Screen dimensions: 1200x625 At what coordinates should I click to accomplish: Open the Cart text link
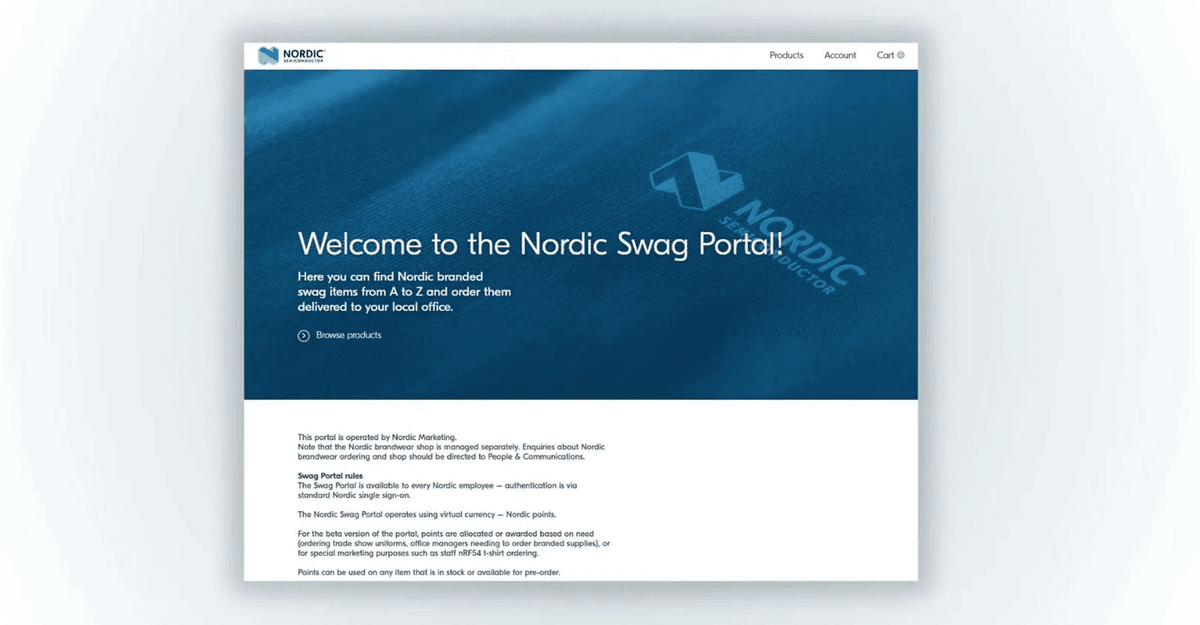[885, 56]
